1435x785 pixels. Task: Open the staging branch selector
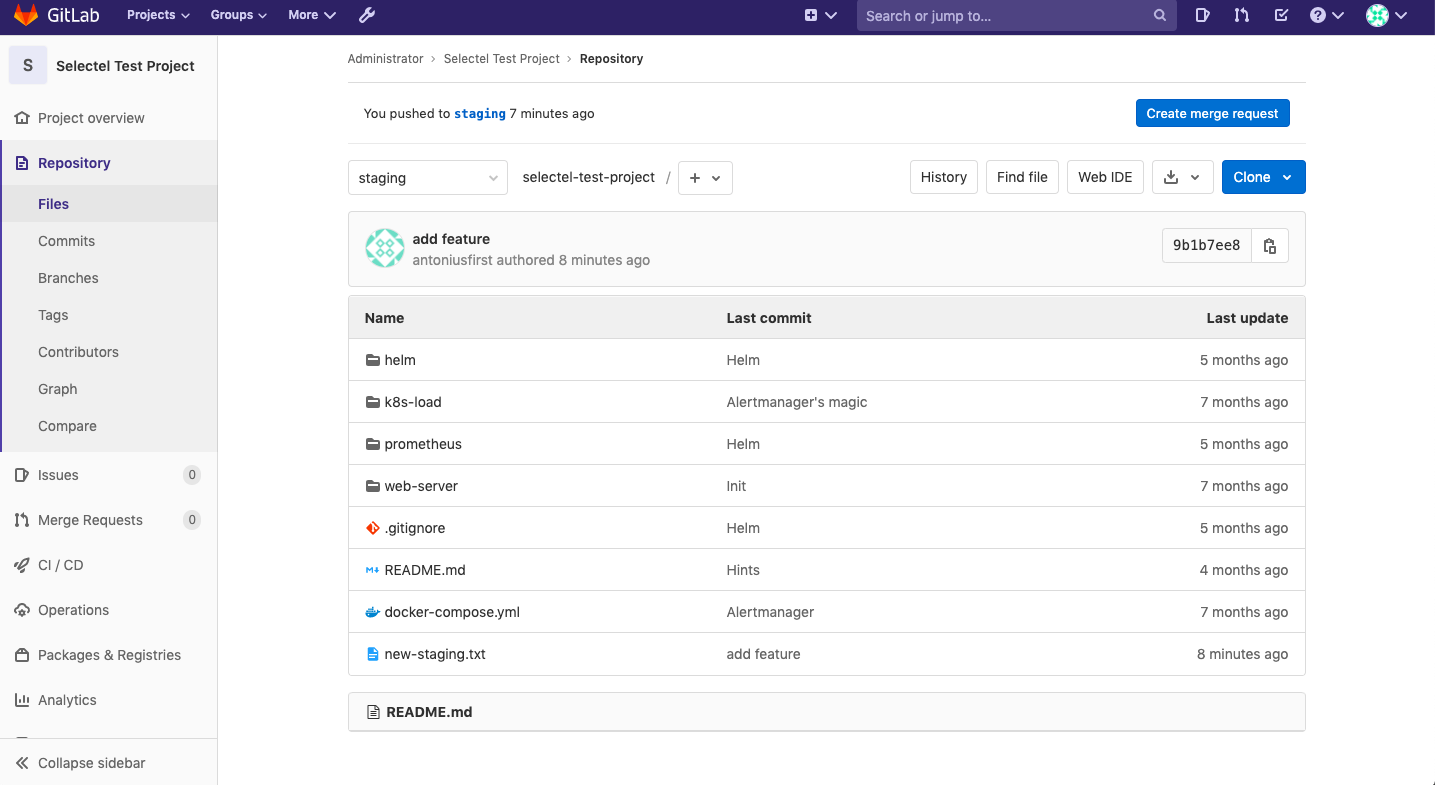tap(428, 178)
